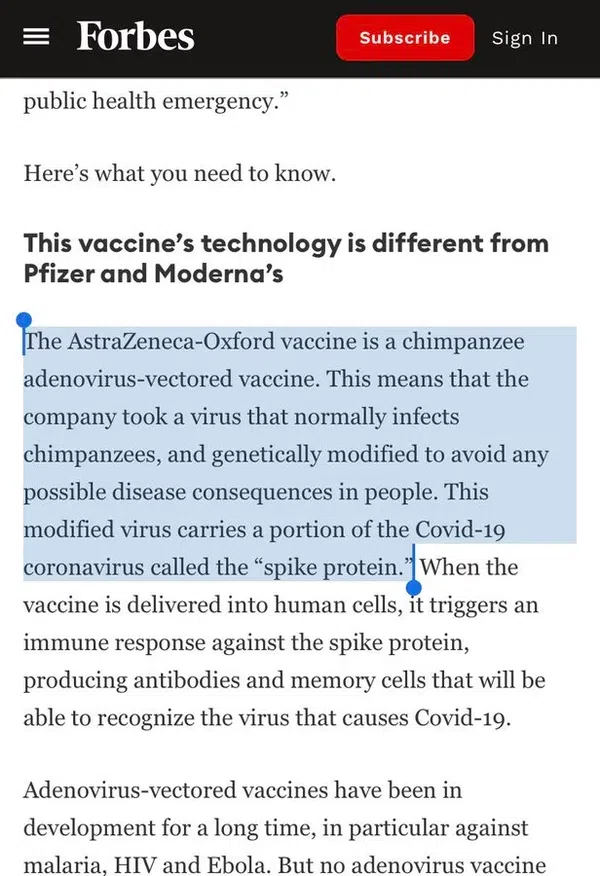The height and width of the screenshot is (876, 600).
Task: Click "Covid-19." ending the first paragraph
Action: coord(463,718)
